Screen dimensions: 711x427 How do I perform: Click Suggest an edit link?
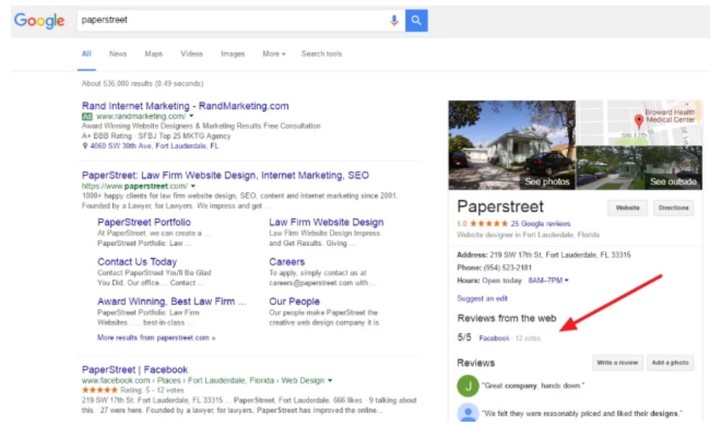click(482, 298)
